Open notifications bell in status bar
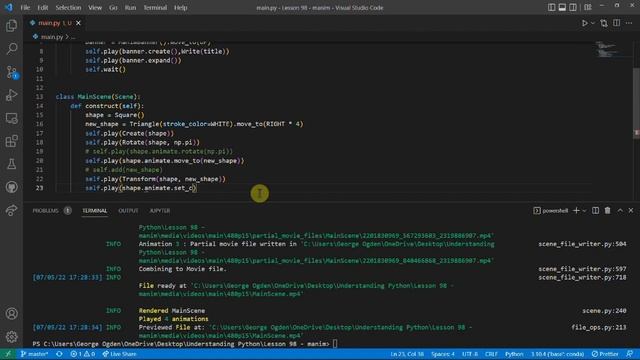This screenshot has width=640, height=360. (630, 354)
